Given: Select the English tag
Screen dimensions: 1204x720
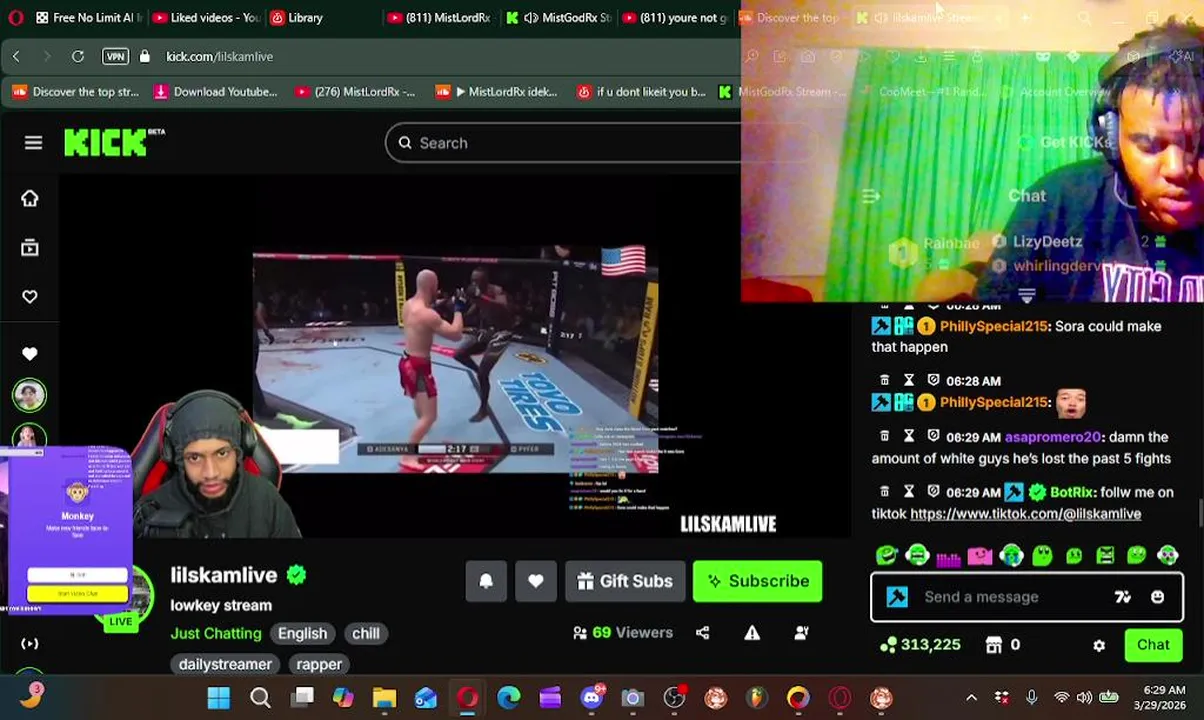Looking at the screenshot, I should [x=302, y=633].
